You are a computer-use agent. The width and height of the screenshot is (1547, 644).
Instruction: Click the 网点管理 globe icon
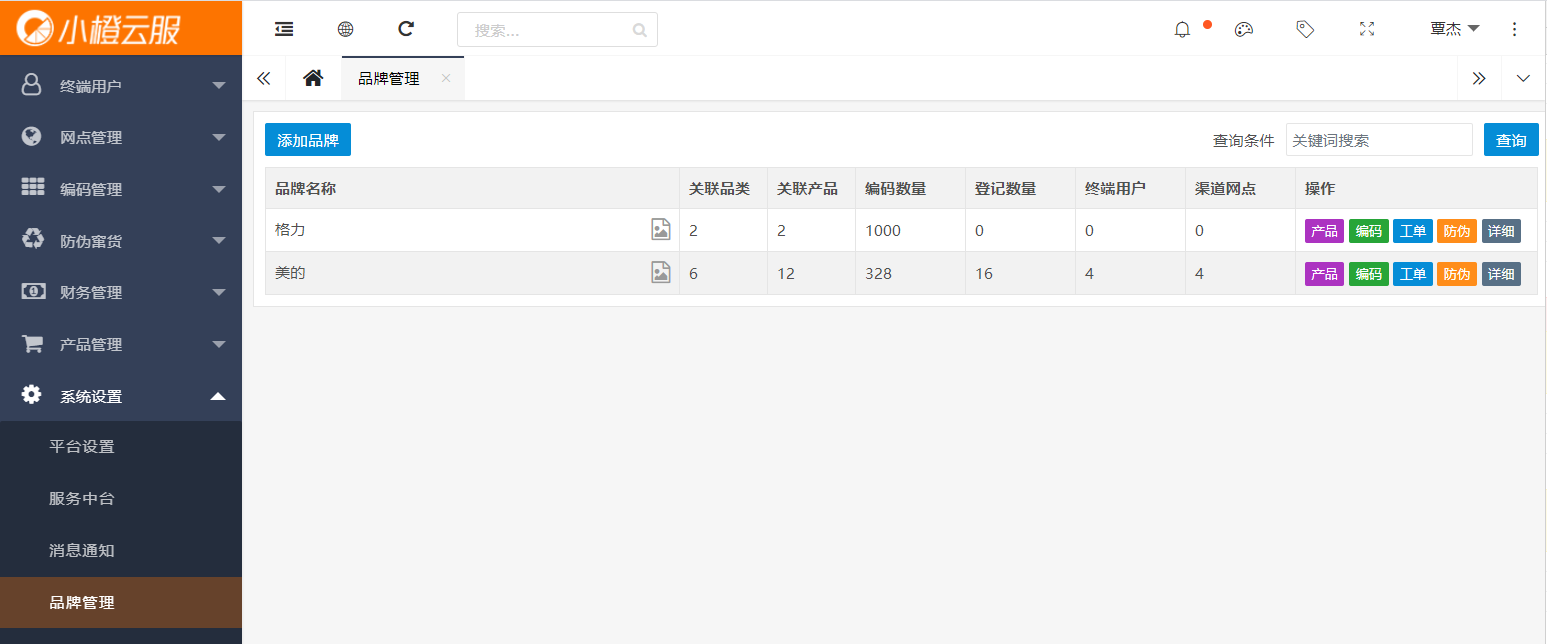coord(31,137)
